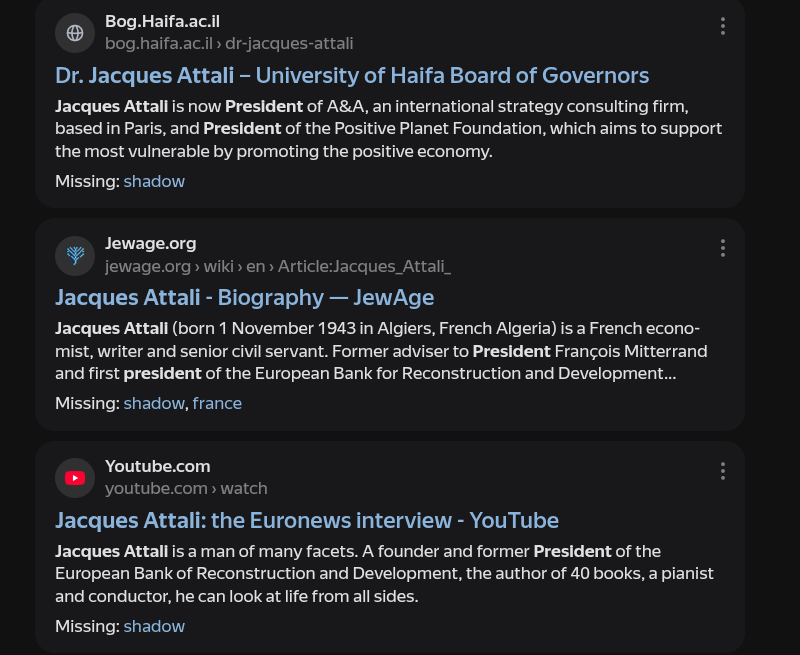Click the jewage.org wiki URL breadcrumb

pyautogui.click(x=278, y=266)
